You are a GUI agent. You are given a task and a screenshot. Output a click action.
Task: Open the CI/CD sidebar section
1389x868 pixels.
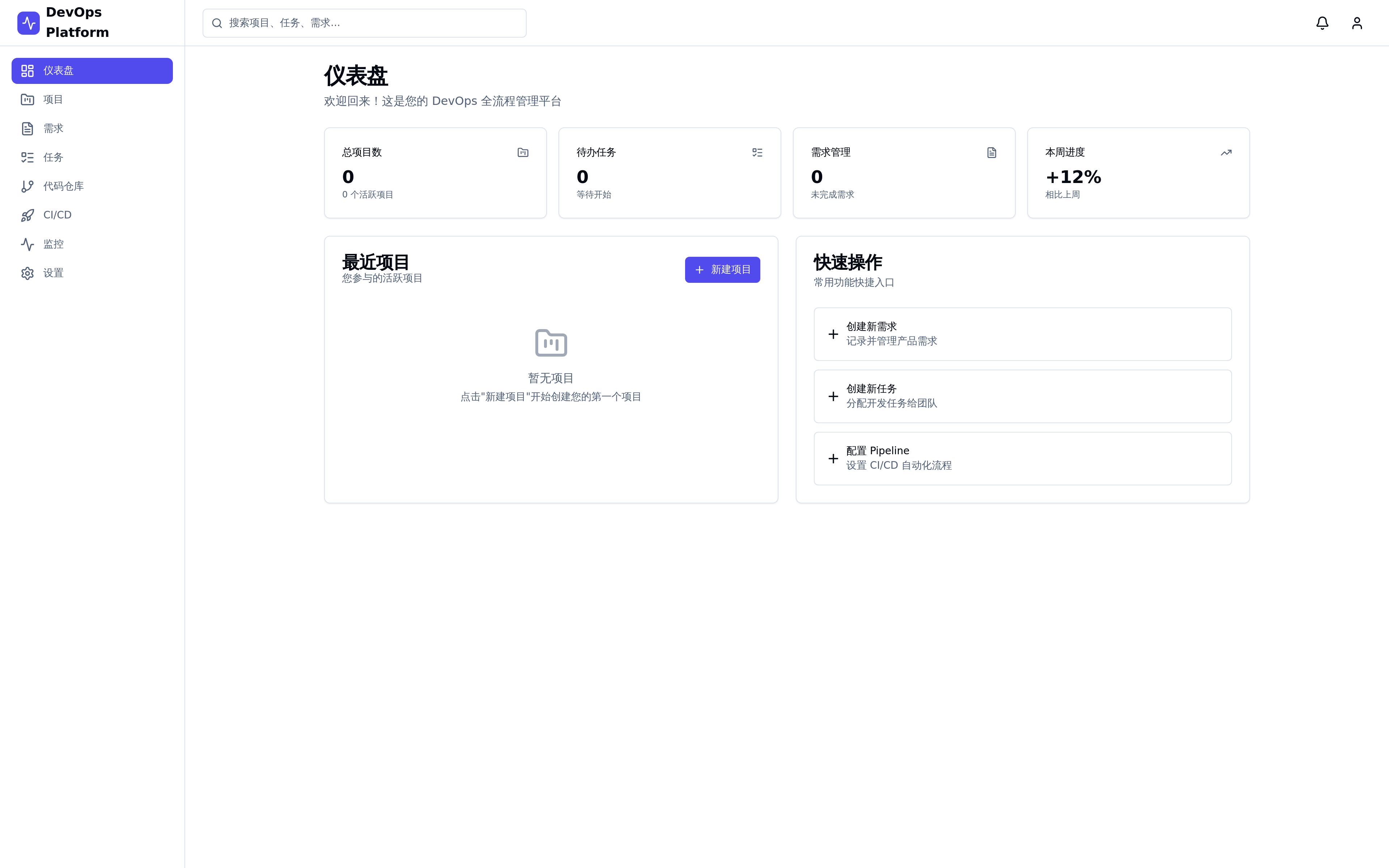pos(92,215)
